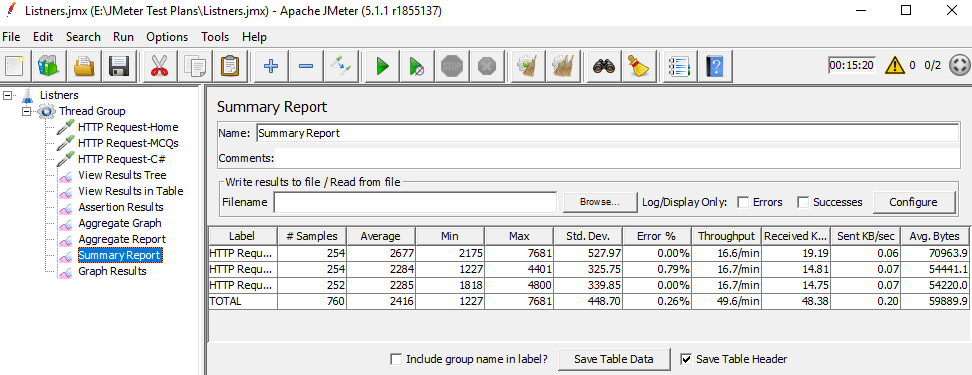This screenshot has width=972, height=375.
Task: Click the Average column header
Action: tap(381, 236)
